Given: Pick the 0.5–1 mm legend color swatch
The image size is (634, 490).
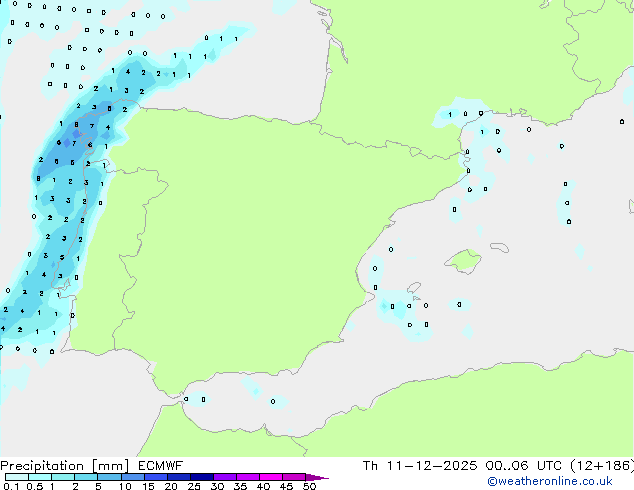Looking at the screenshot, I should 40,477.
